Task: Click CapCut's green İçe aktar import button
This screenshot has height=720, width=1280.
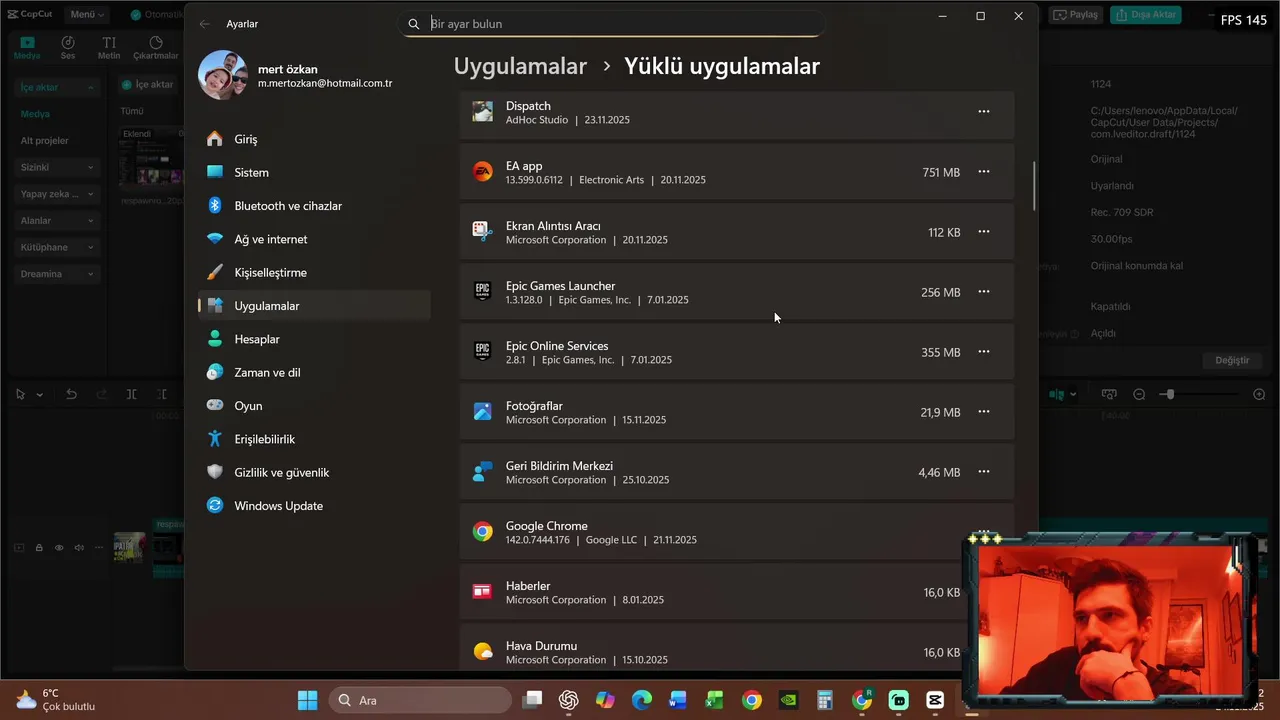Action: (148, 85)
